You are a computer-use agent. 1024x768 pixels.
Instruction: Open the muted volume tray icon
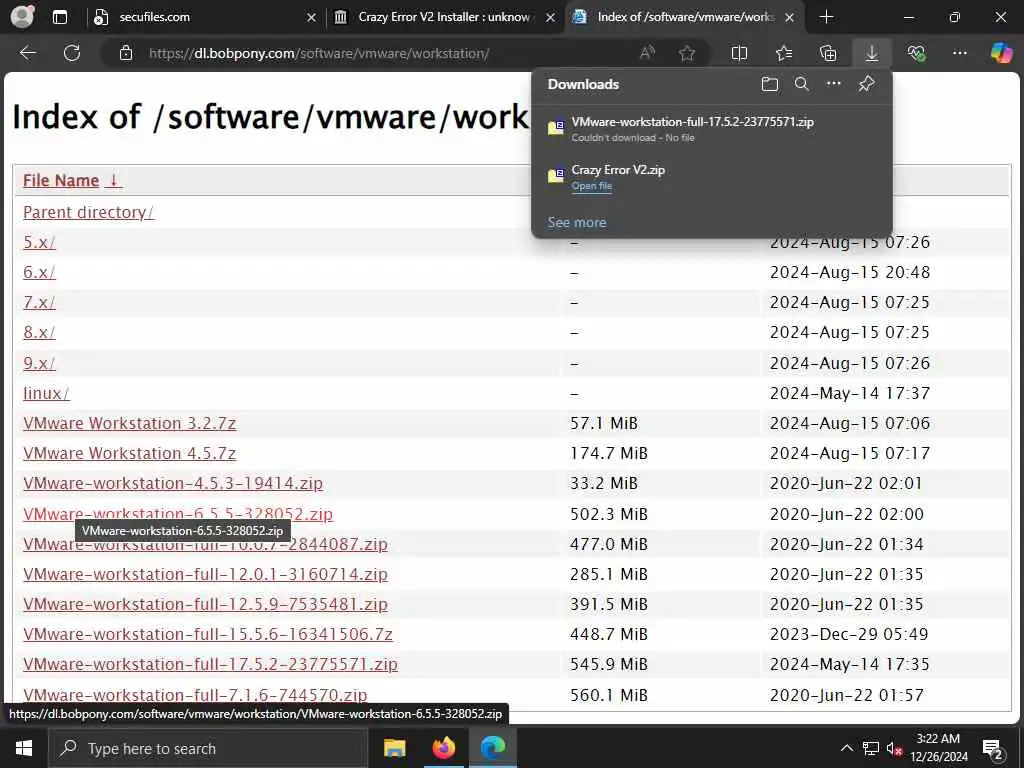[894, 748]
